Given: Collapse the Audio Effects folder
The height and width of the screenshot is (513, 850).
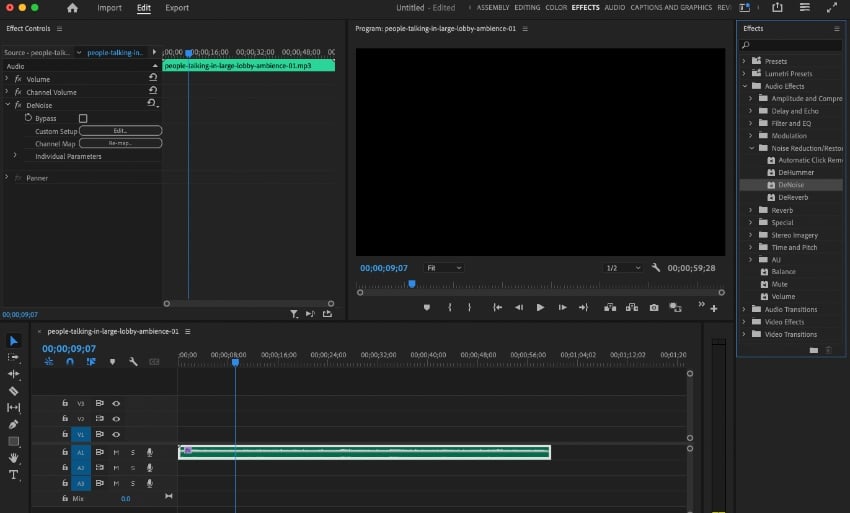Looking at the screenshot, I should point(744,86).
